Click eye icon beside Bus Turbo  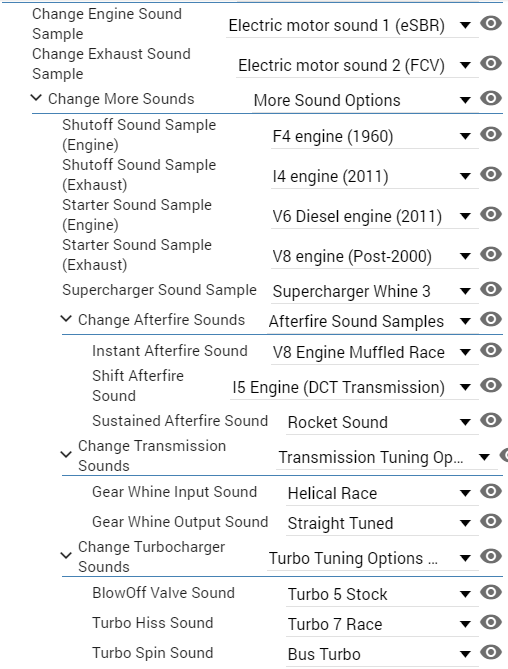click(x=491, y=652)
